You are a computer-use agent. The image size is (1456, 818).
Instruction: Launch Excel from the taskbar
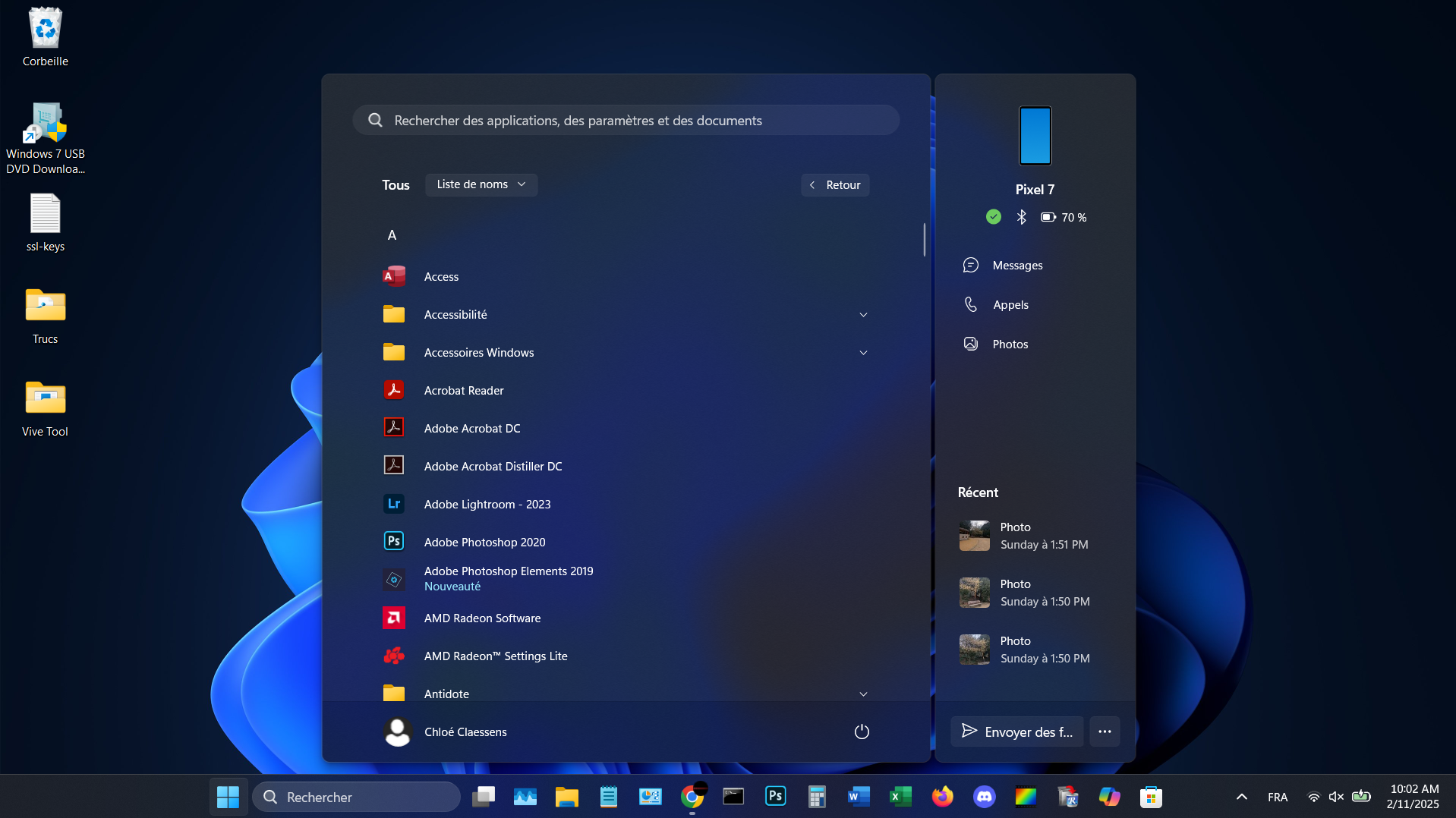pos(900,797)
